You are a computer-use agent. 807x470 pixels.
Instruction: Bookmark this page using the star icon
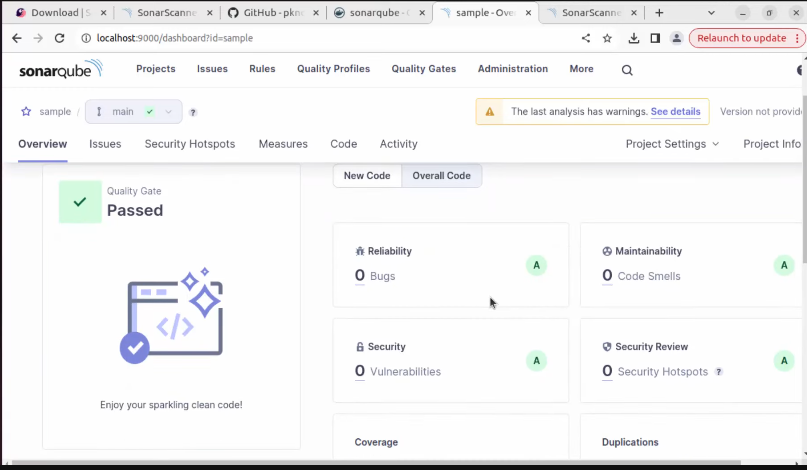pos(607,38)
